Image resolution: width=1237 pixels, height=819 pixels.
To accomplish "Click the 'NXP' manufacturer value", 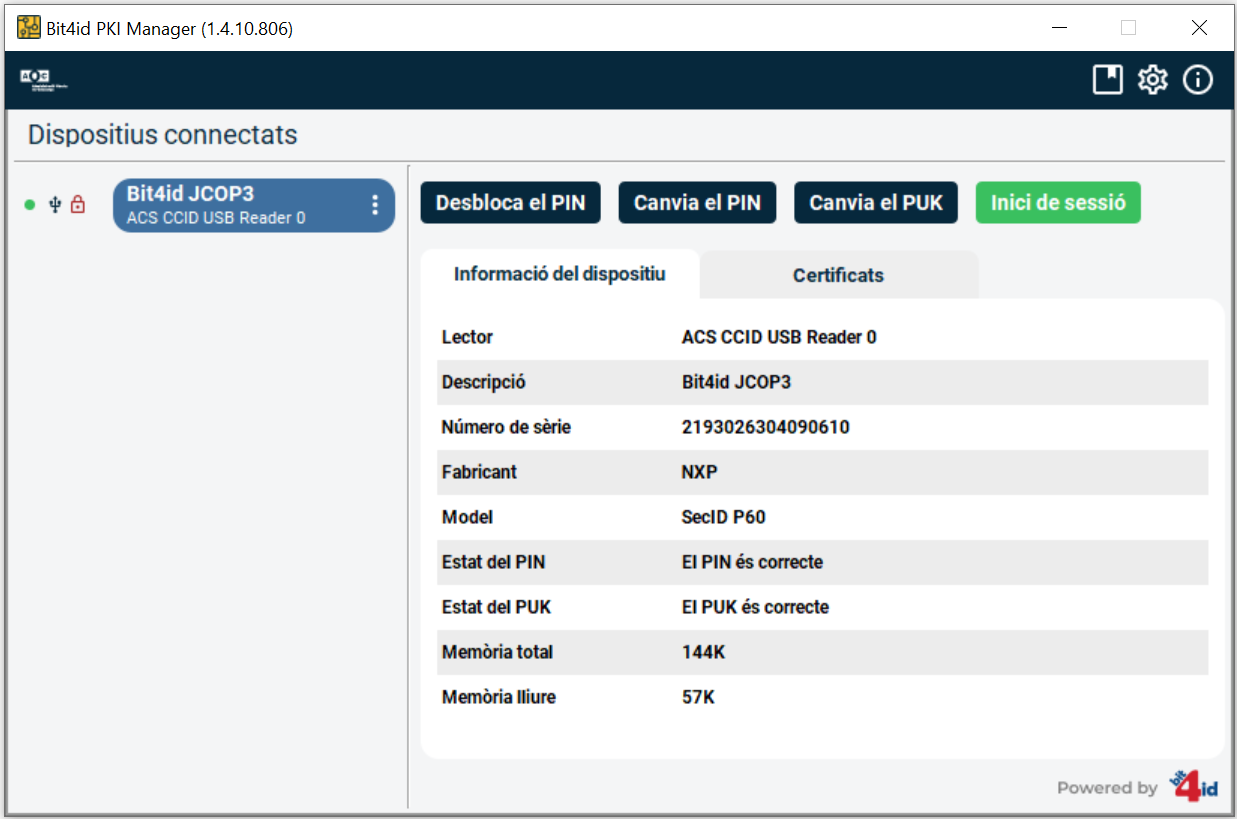I will point(700,472).
